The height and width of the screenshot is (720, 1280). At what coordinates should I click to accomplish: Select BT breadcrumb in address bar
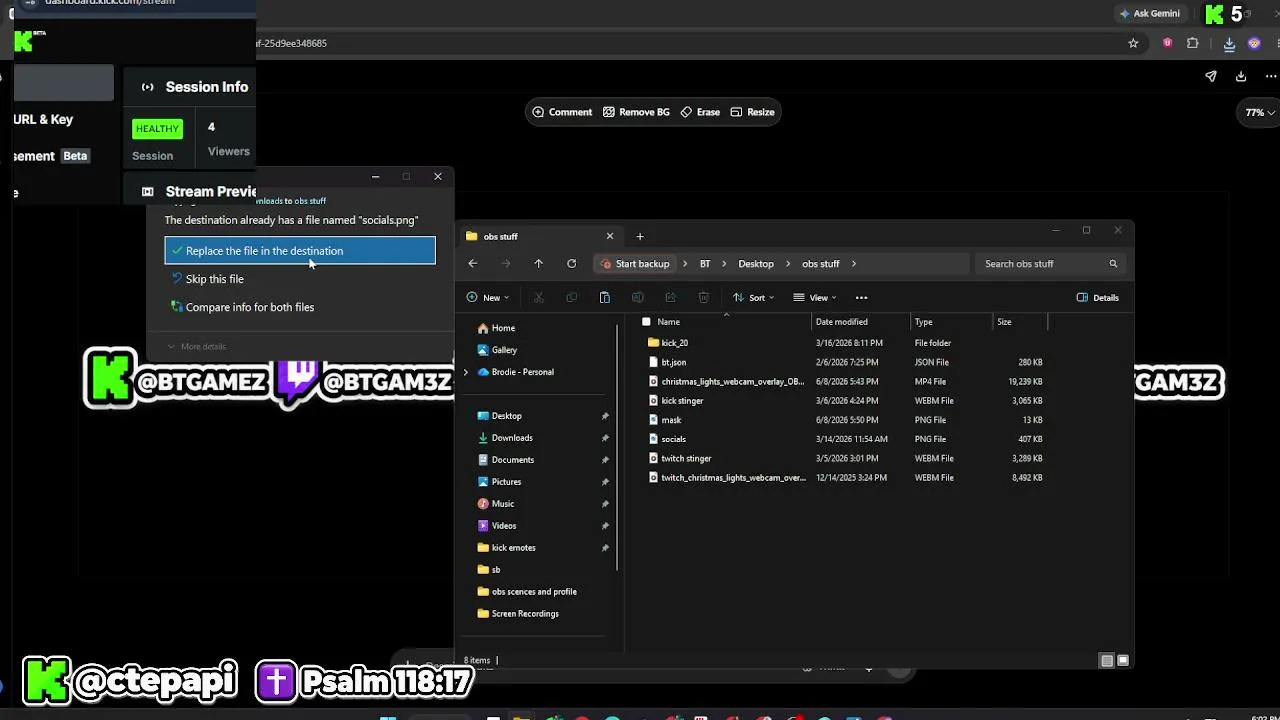[705, 264]
